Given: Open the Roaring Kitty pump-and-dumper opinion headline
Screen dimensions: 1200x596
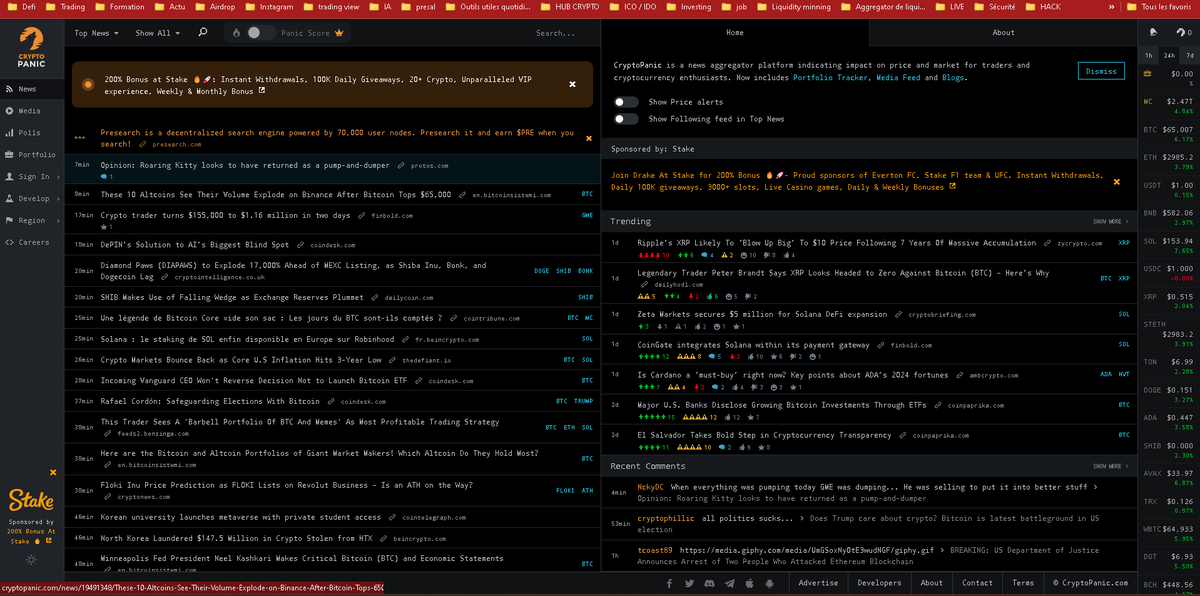Looking at the screenshot, I should (245, 165).
